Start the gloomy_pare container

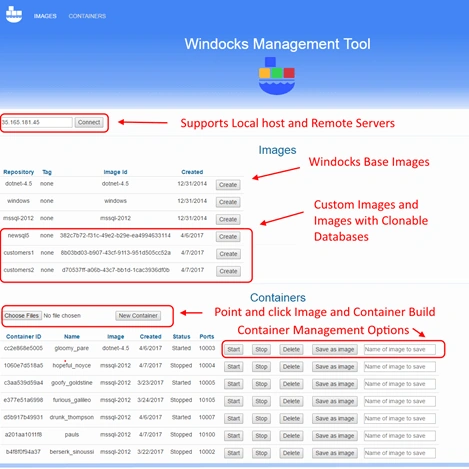pyautogui.click(x=234, y=349)
